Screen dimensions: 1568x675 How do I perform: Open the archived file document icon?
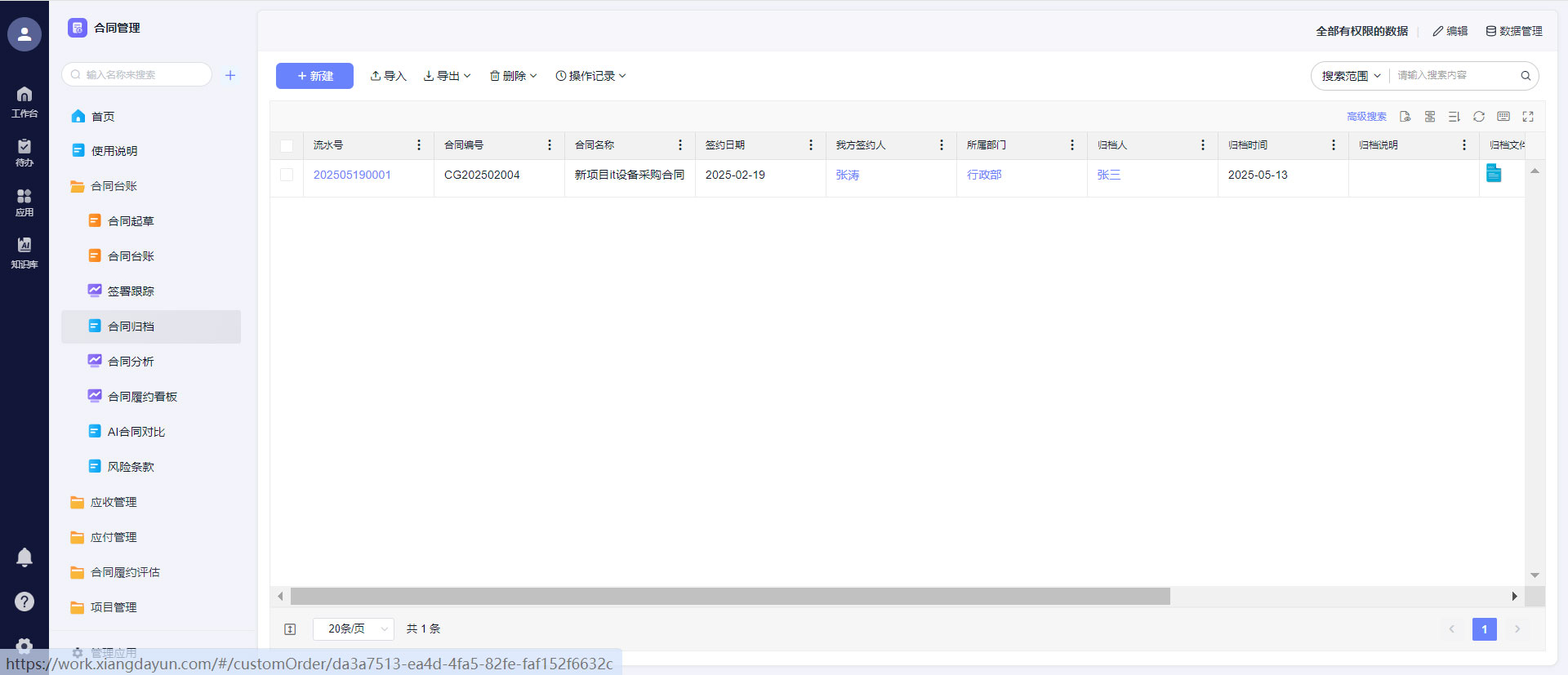click(x=1494, y=173)
